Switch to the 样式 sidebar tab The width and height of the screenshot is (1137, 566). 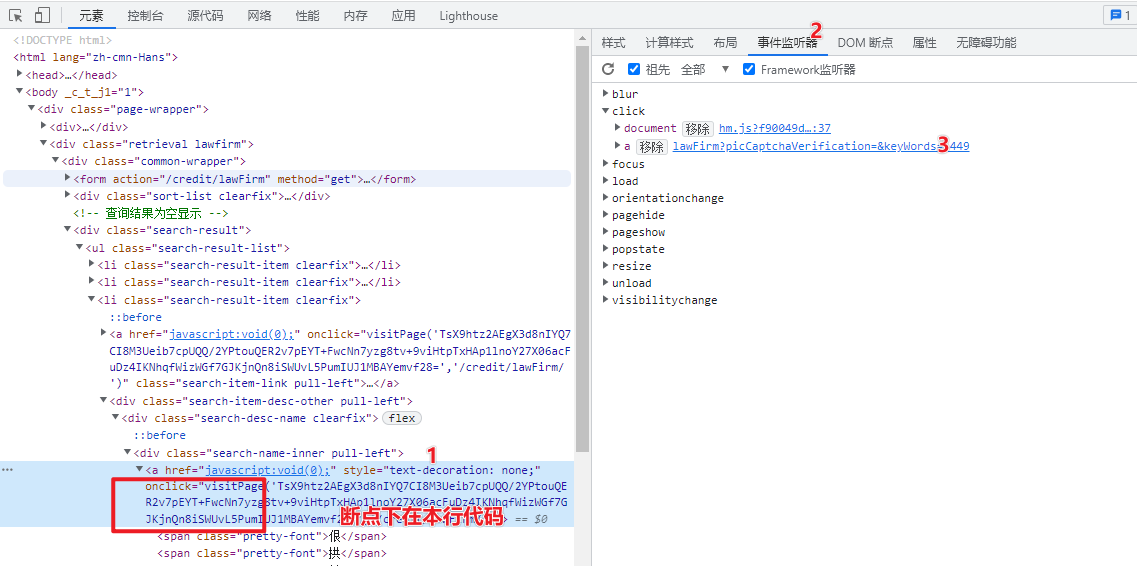pos(613,43)
